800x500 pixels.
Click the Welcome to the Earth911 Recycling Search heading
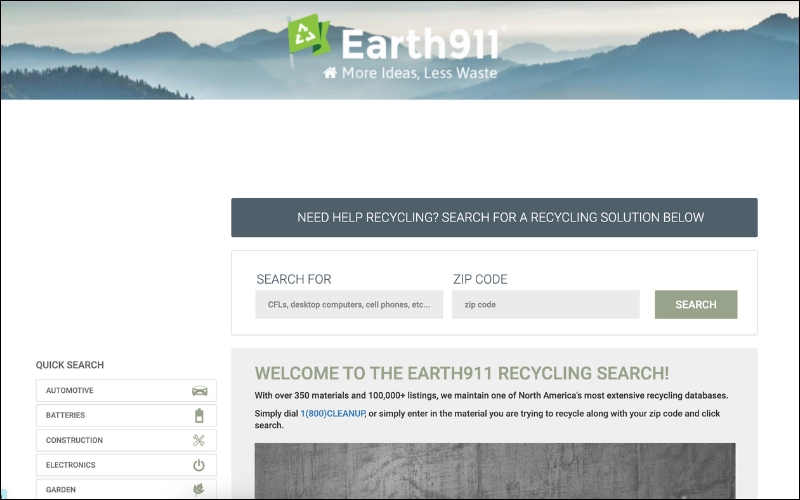coord(462,373)
